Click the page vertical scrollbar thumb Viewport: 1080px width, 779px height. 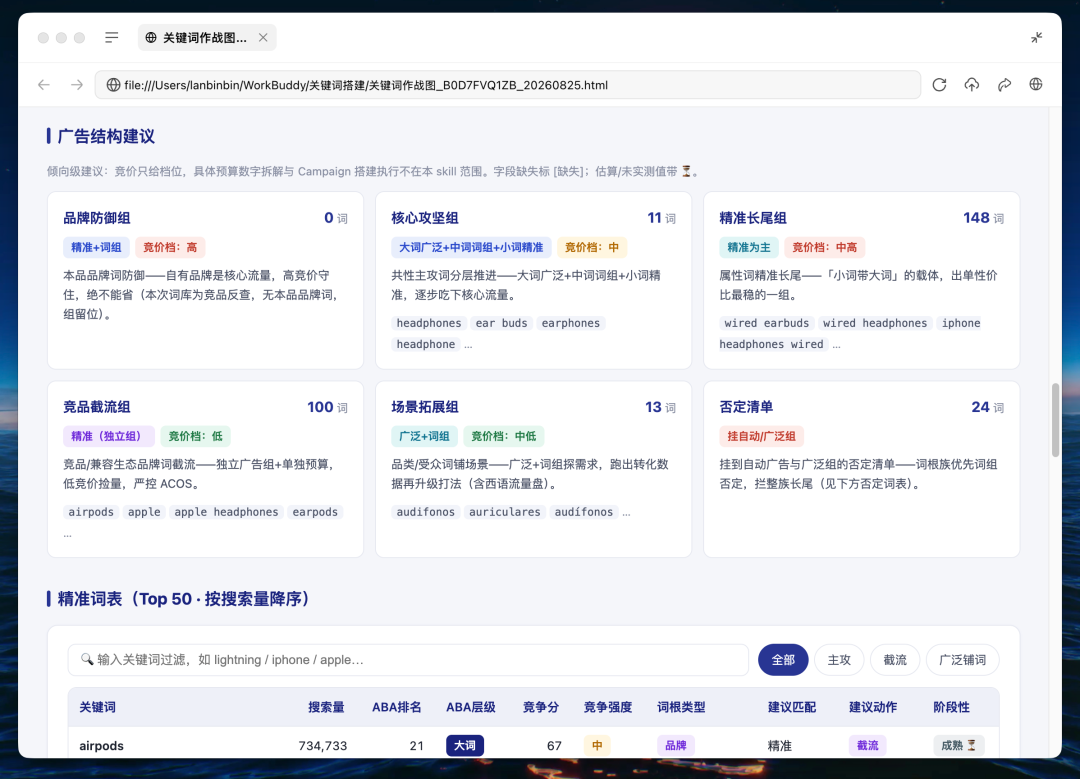1055,420
